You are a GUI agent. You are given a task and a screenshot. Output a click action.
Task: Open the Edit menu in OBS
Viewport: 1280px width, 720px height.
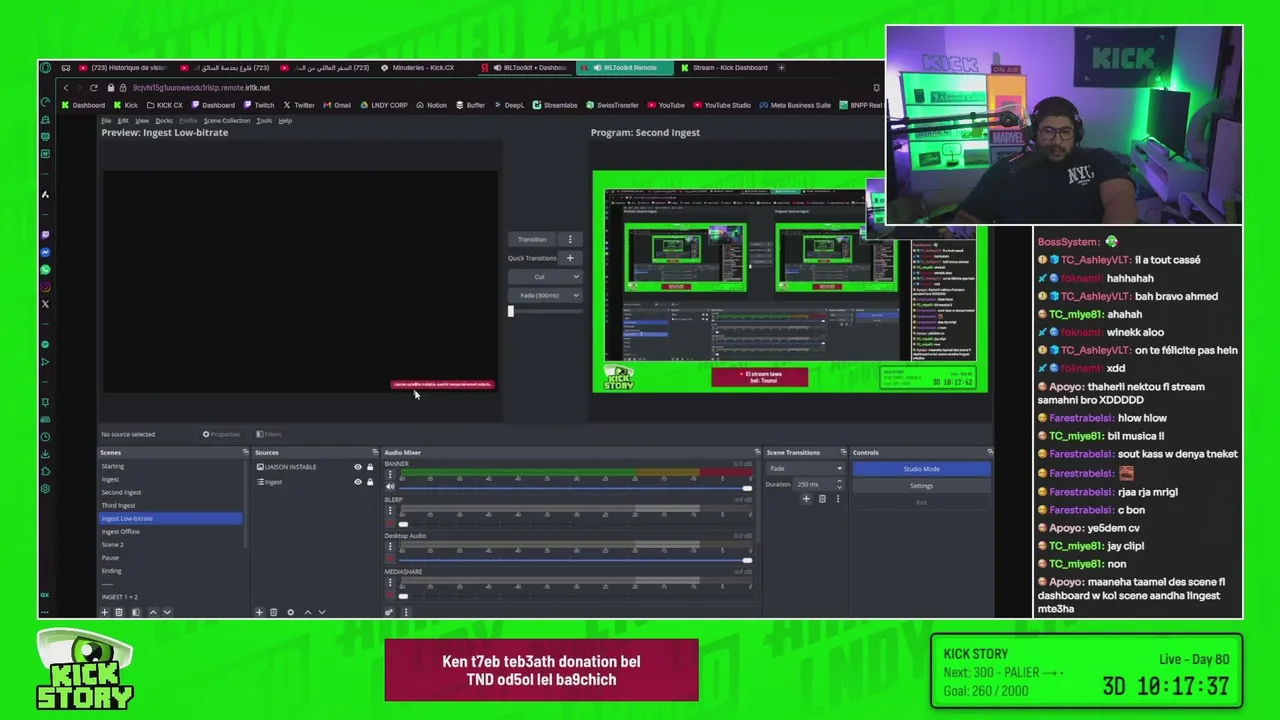pos(123,121)
